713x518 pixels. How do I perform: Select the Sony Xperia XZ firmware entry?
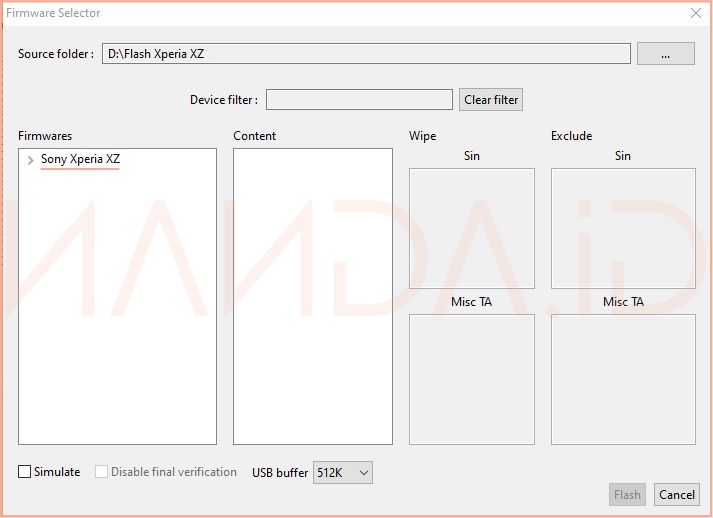tap(80, 159)
